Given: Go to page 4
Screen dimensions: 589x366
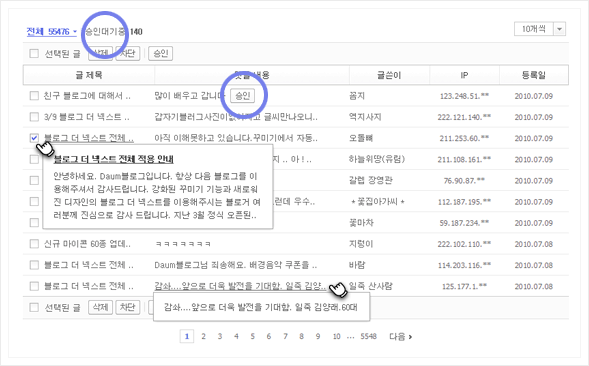Looking at the screenshot, I should pos(236,336).
